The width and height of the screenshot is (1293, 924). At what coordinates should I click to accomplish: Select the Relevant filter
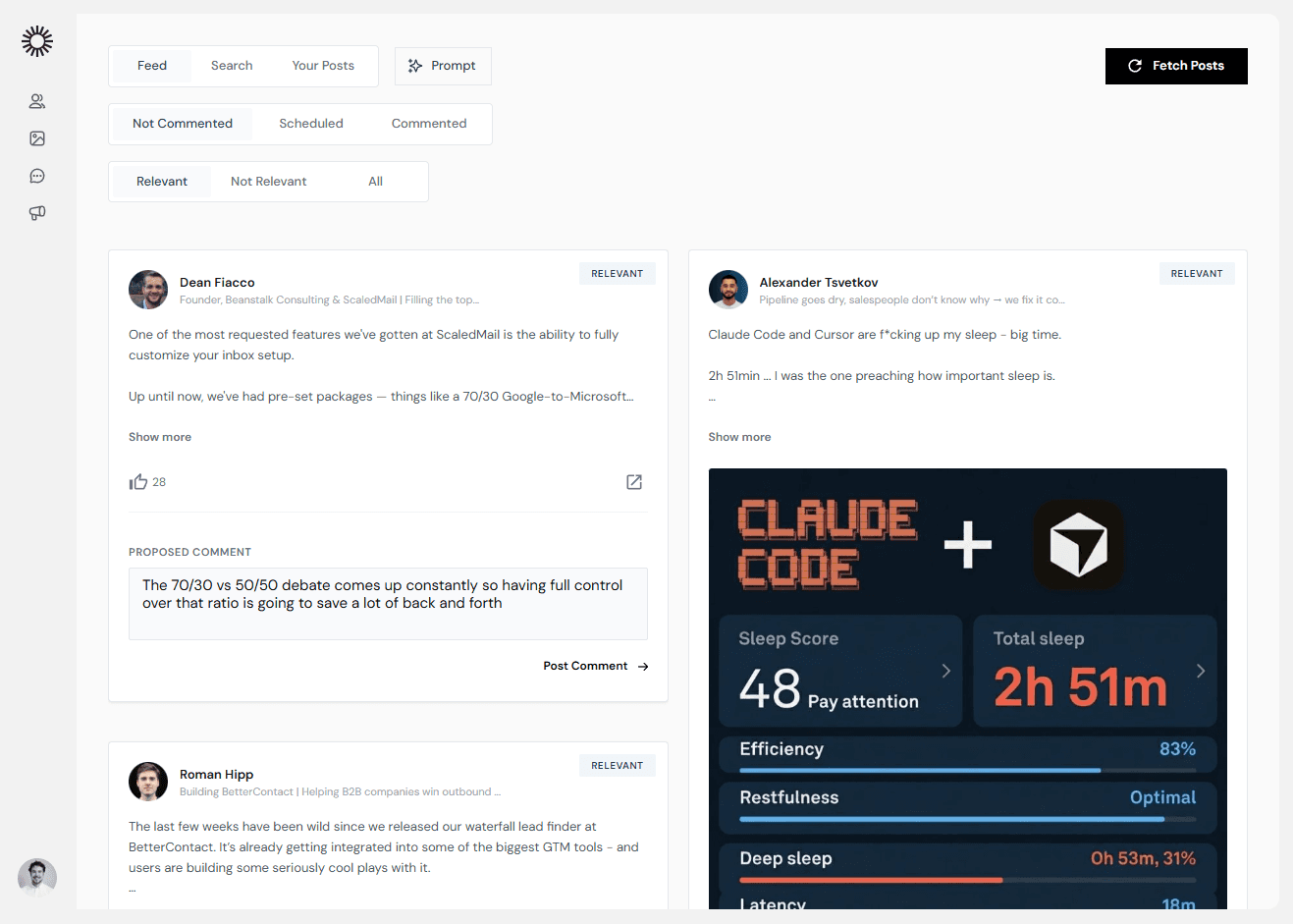click(x=162, y=182)
